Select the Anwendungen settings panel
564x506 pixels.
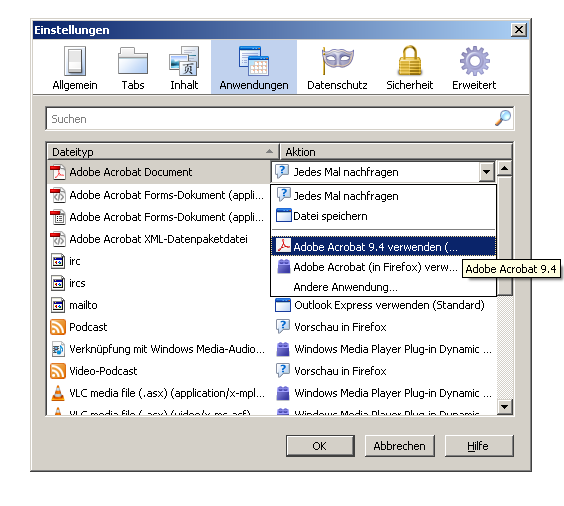point(254,68)
